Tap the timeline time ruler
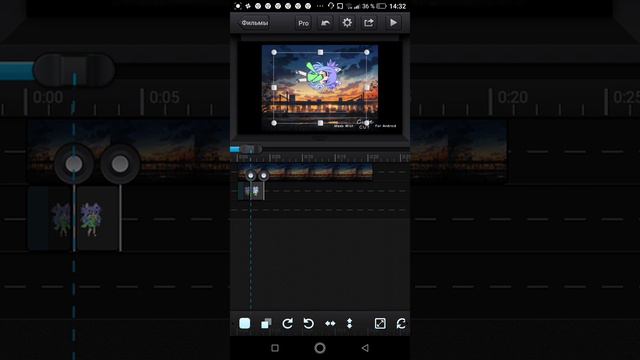 [x=320, y=158]
